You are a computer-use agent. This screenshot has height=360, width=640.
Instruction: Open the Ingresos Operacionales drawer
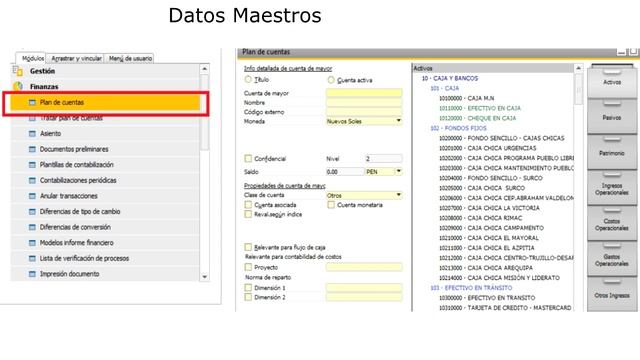coord(612,187)
